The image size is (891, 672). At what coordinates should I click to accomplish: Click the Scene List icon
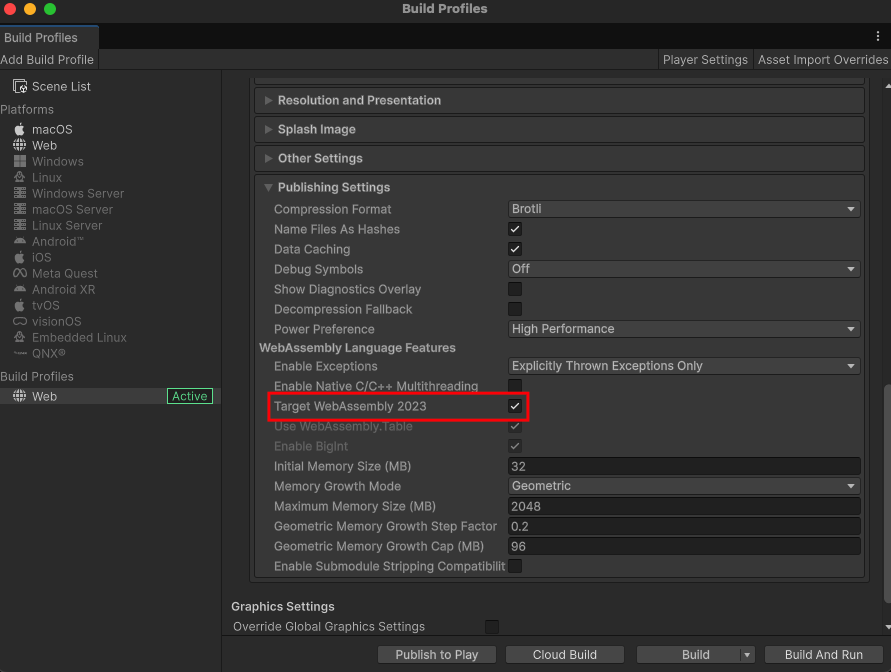[20, 87]
